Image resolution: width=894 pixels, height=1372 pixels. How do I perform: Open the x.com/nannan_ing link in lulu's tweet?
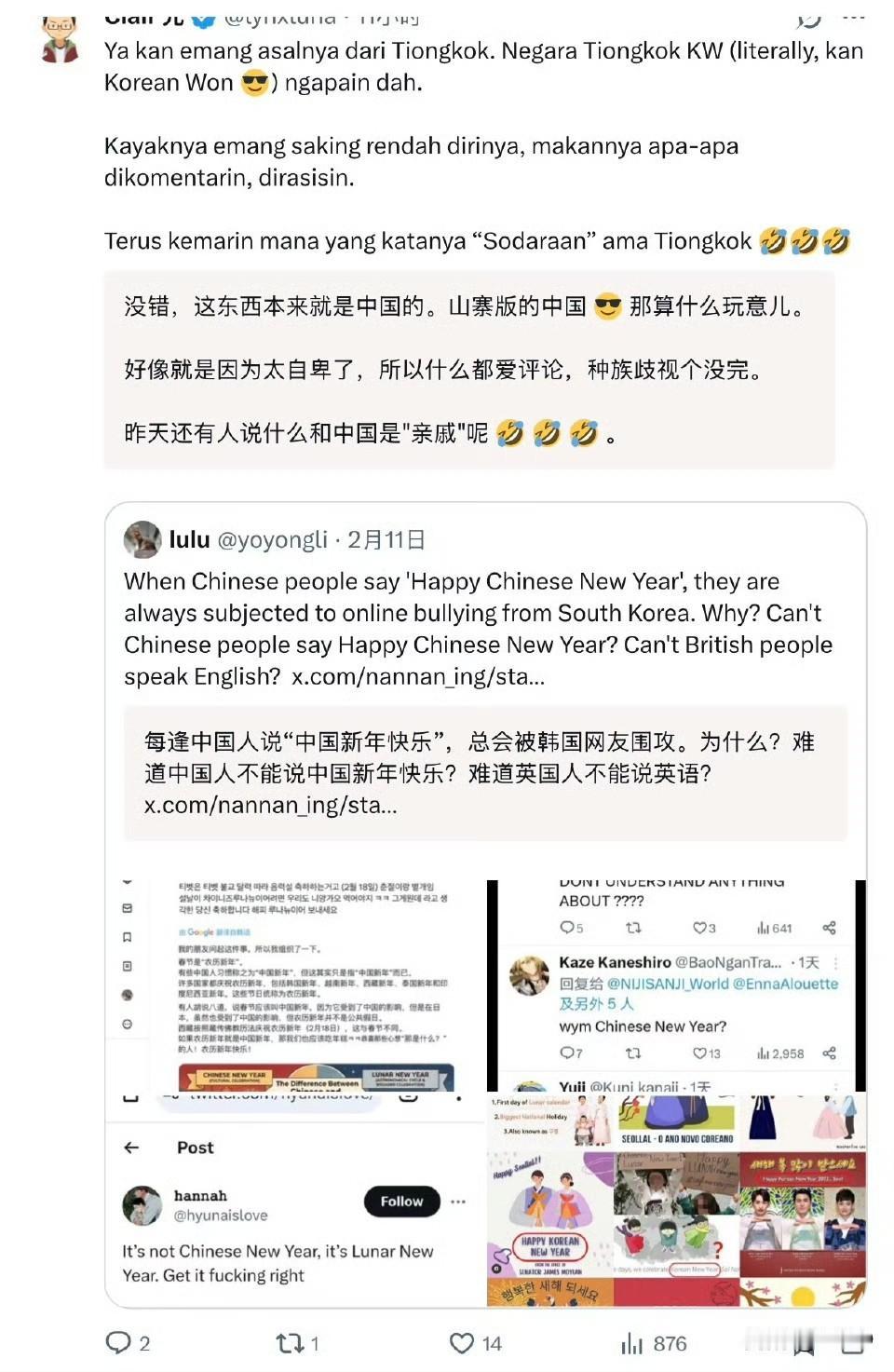[x=418, y=676]
